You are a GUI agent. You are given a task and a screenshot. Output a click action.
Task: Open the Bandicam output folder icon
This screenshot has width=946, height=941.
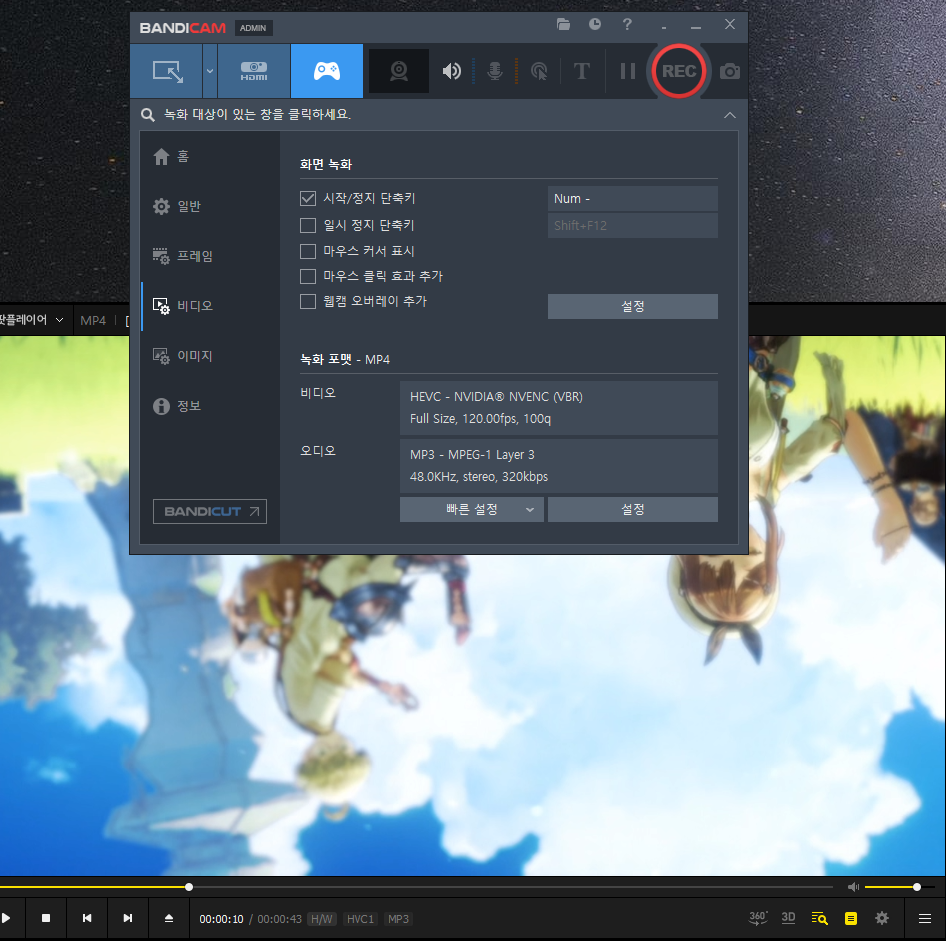coord(563,24)
